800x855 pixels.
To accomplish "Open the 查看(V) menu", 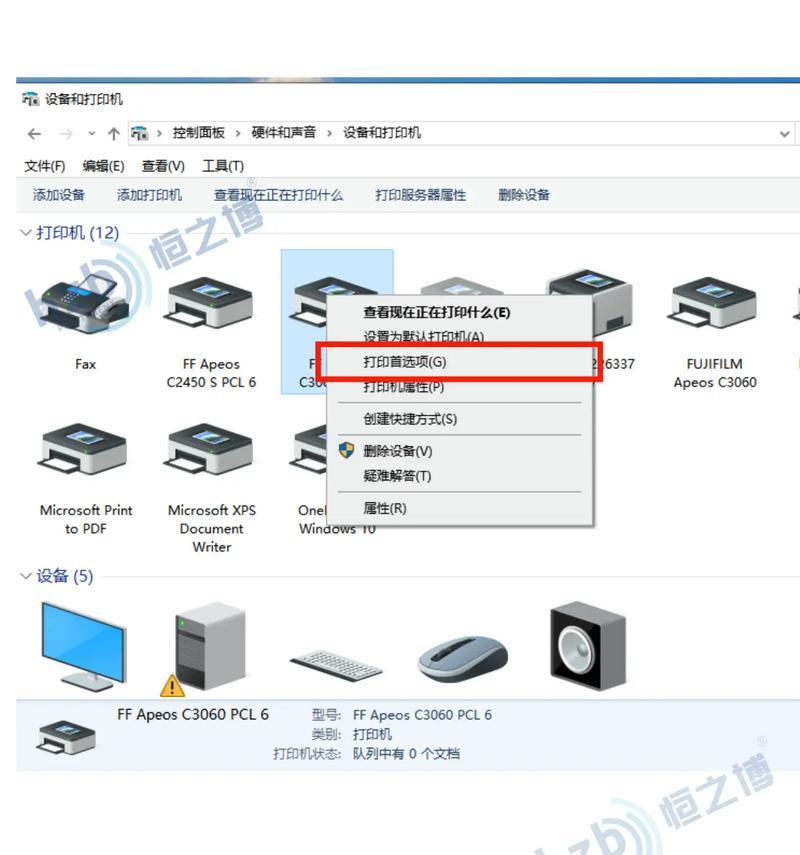I will click(163, 166).
